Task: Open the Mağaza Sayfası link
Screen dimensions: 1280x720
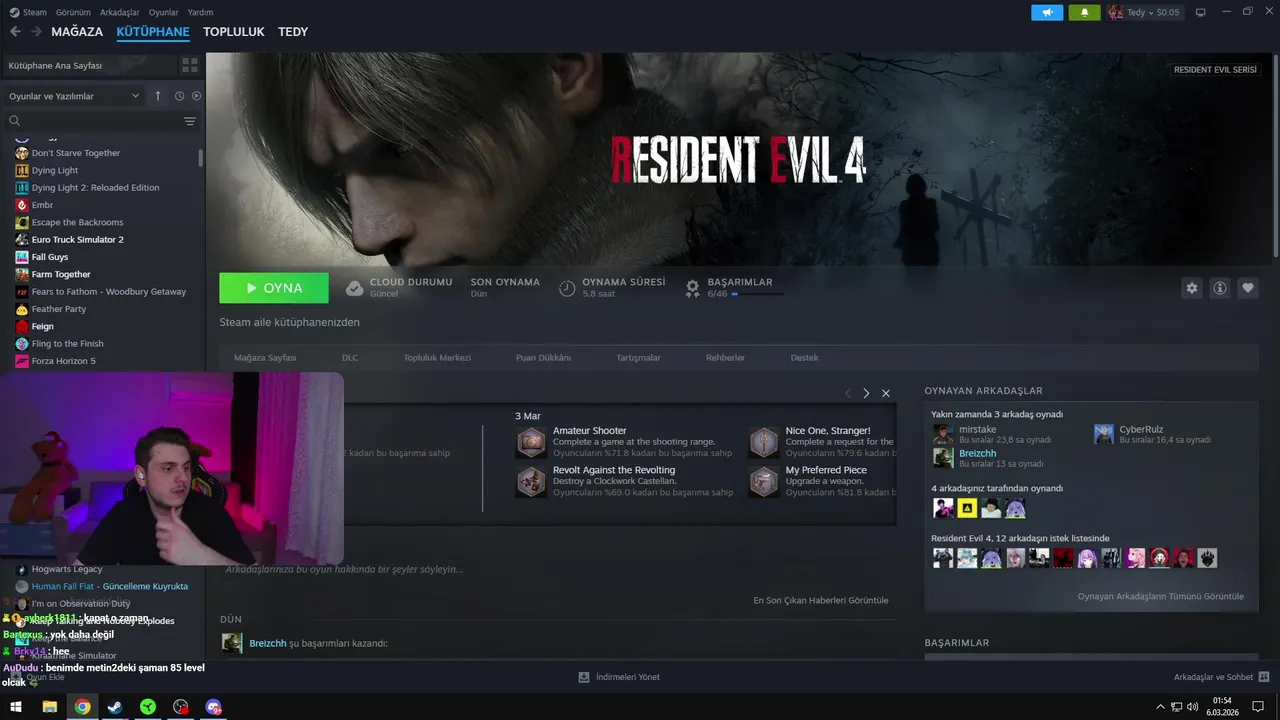Action: tap(265, 358)
